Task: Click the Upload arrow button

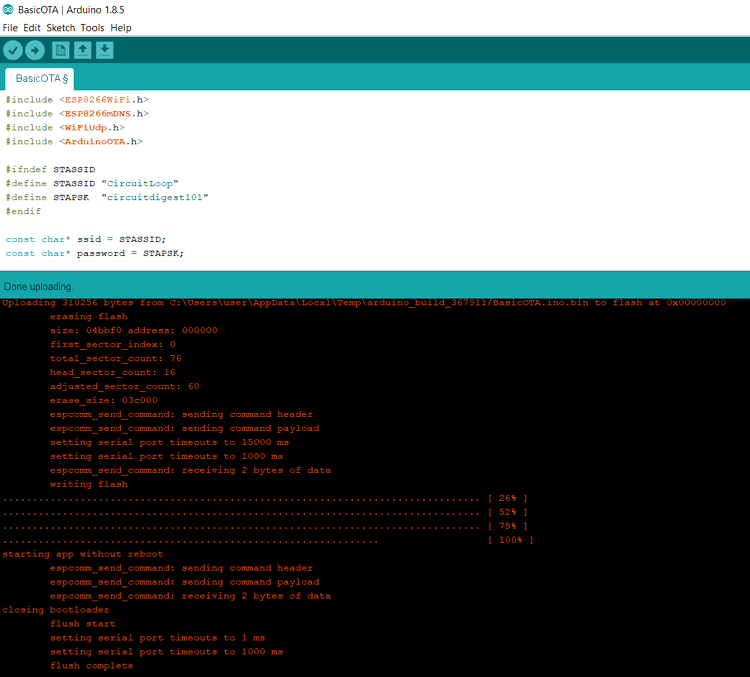Action: point(34,50)
